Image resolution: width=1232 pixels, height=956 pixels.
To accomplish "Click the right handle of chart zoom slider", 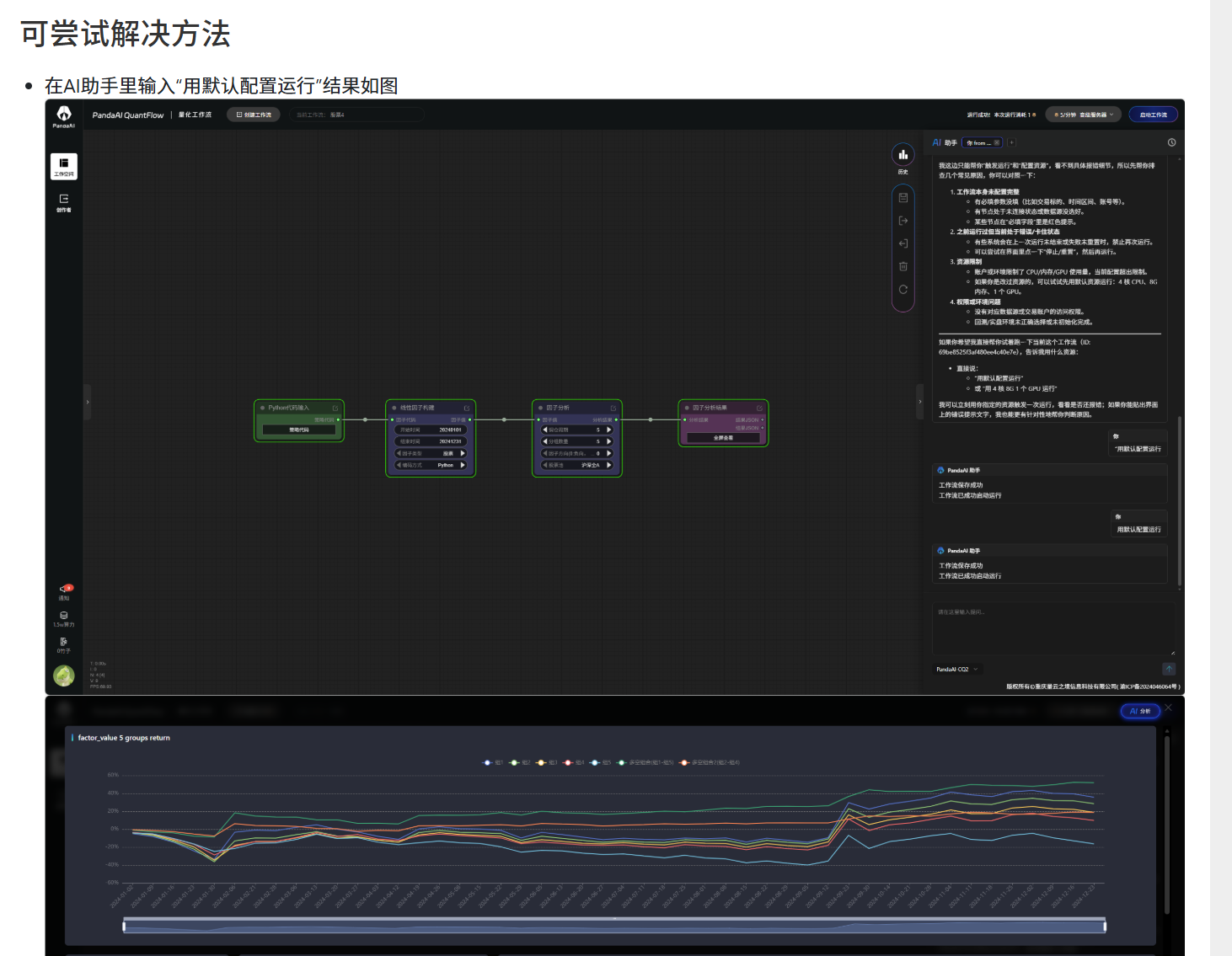I will coord(1105,927).
